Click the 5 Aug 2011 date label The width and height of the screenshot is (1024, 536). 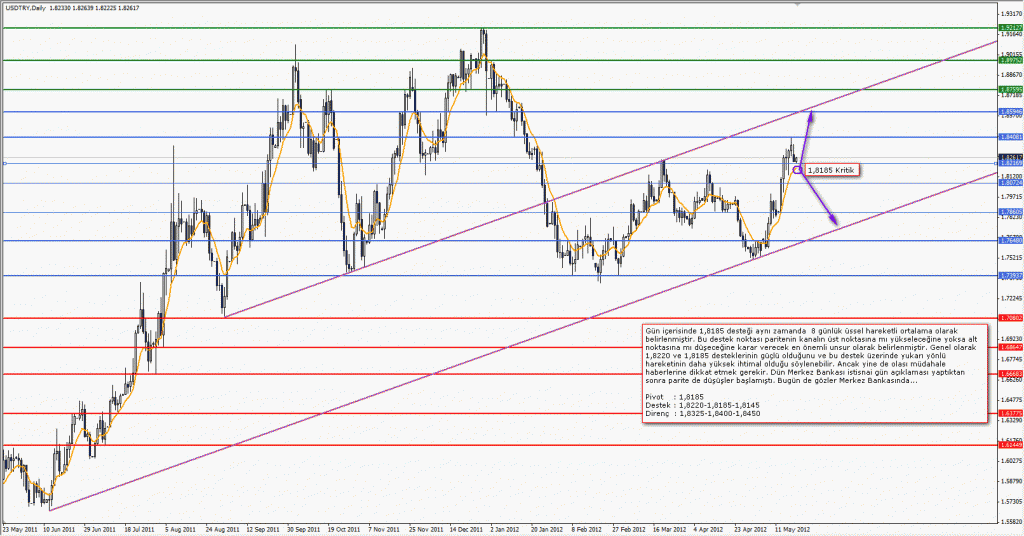(x=180, y=529)
